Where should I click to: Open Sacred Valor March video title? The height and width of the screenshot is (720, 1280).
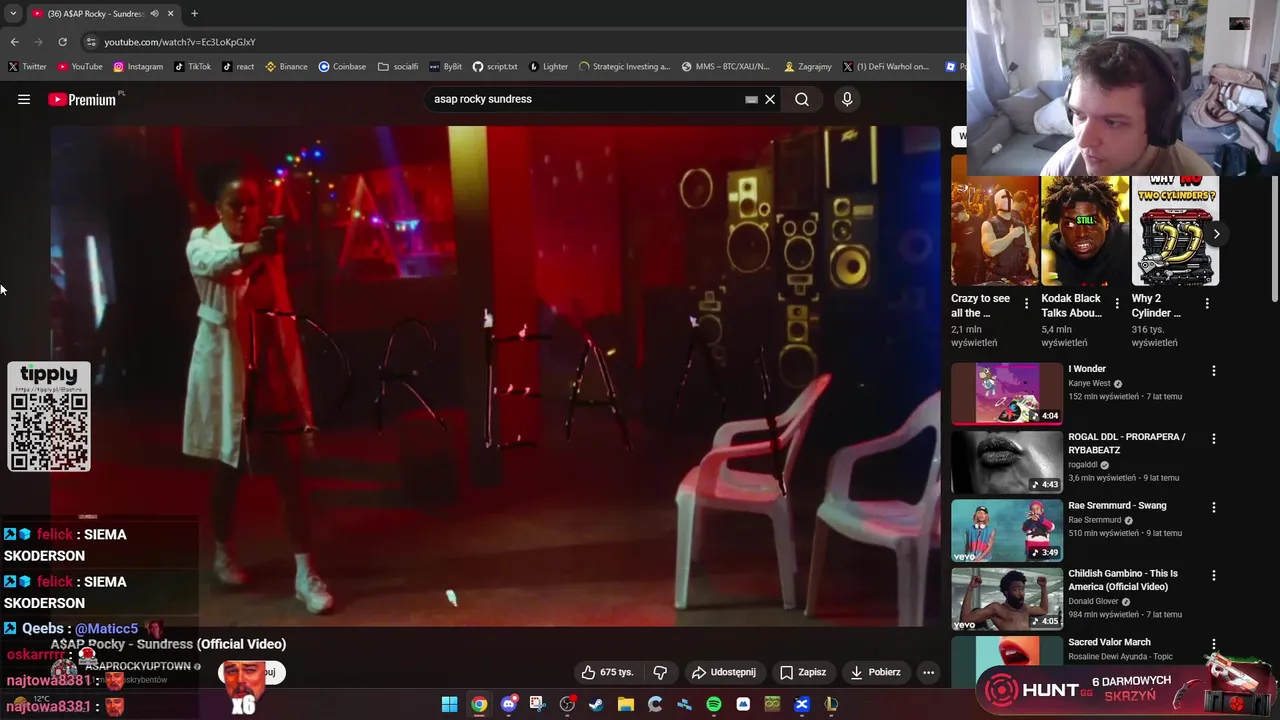[x=1109, y=642]
